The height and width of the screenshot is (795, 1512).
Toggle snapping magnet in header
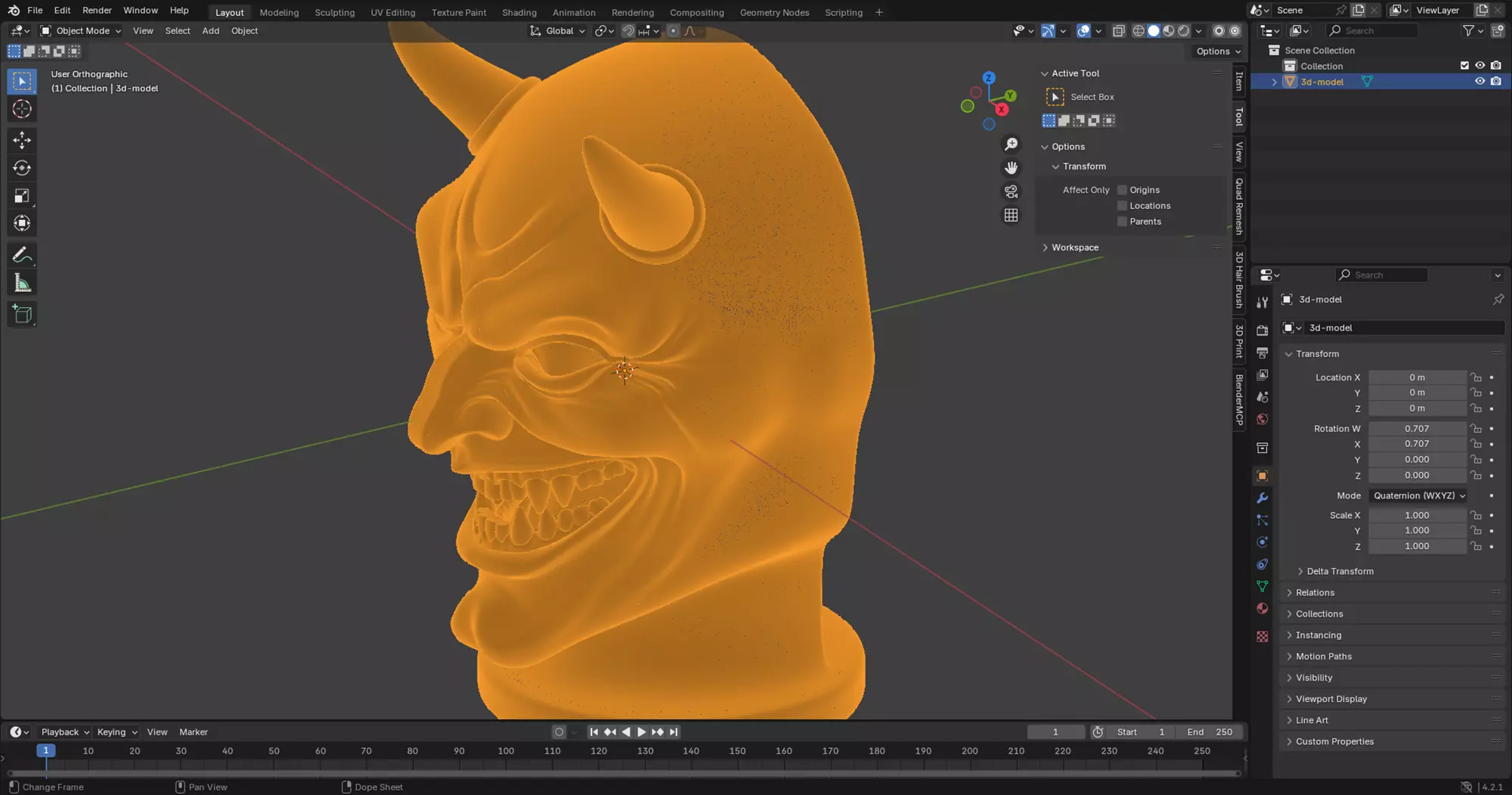pos(628,31)
